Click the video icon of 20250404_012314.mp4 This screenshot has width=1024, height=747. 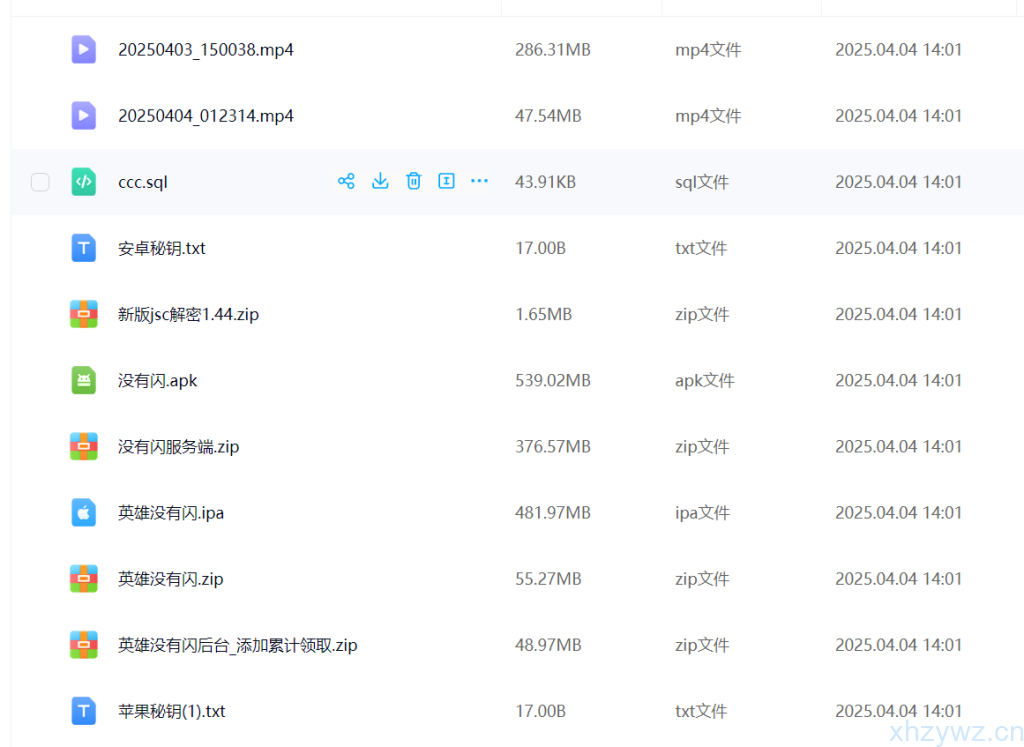pyautogui.click(x=83, y=116)
